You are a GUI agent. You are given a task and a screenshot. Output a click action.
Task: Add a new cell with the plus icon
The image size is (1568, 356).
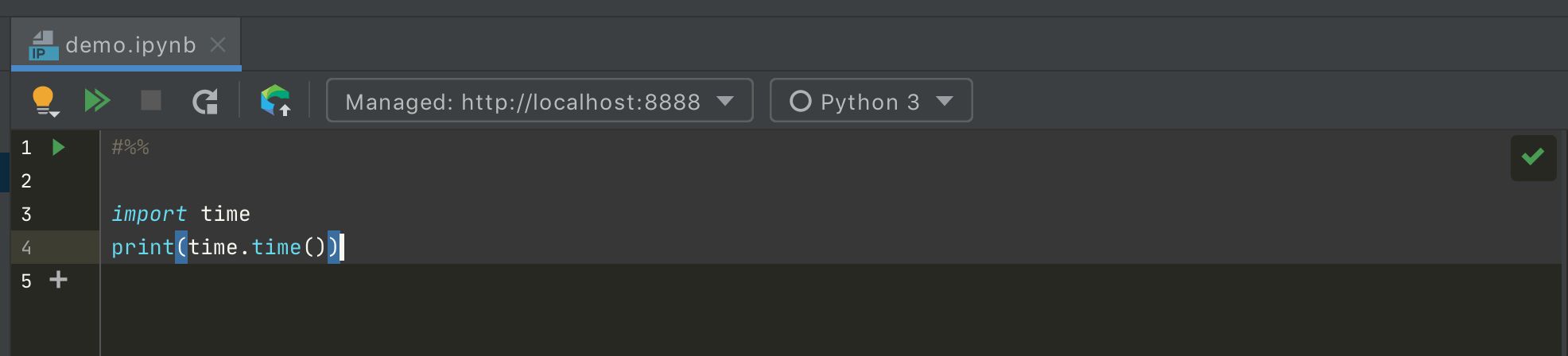coord(58,280)
